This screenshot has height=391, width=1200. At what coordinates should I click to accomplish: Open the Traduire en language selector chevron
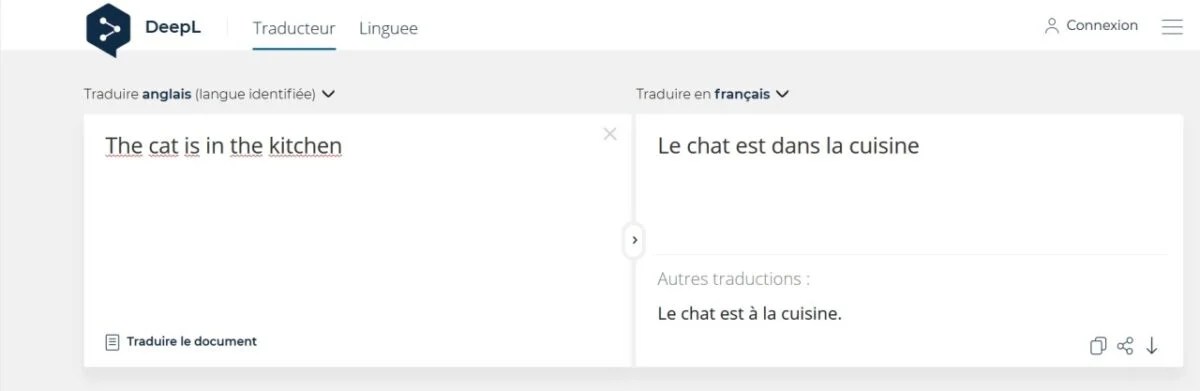coord(782,94)
